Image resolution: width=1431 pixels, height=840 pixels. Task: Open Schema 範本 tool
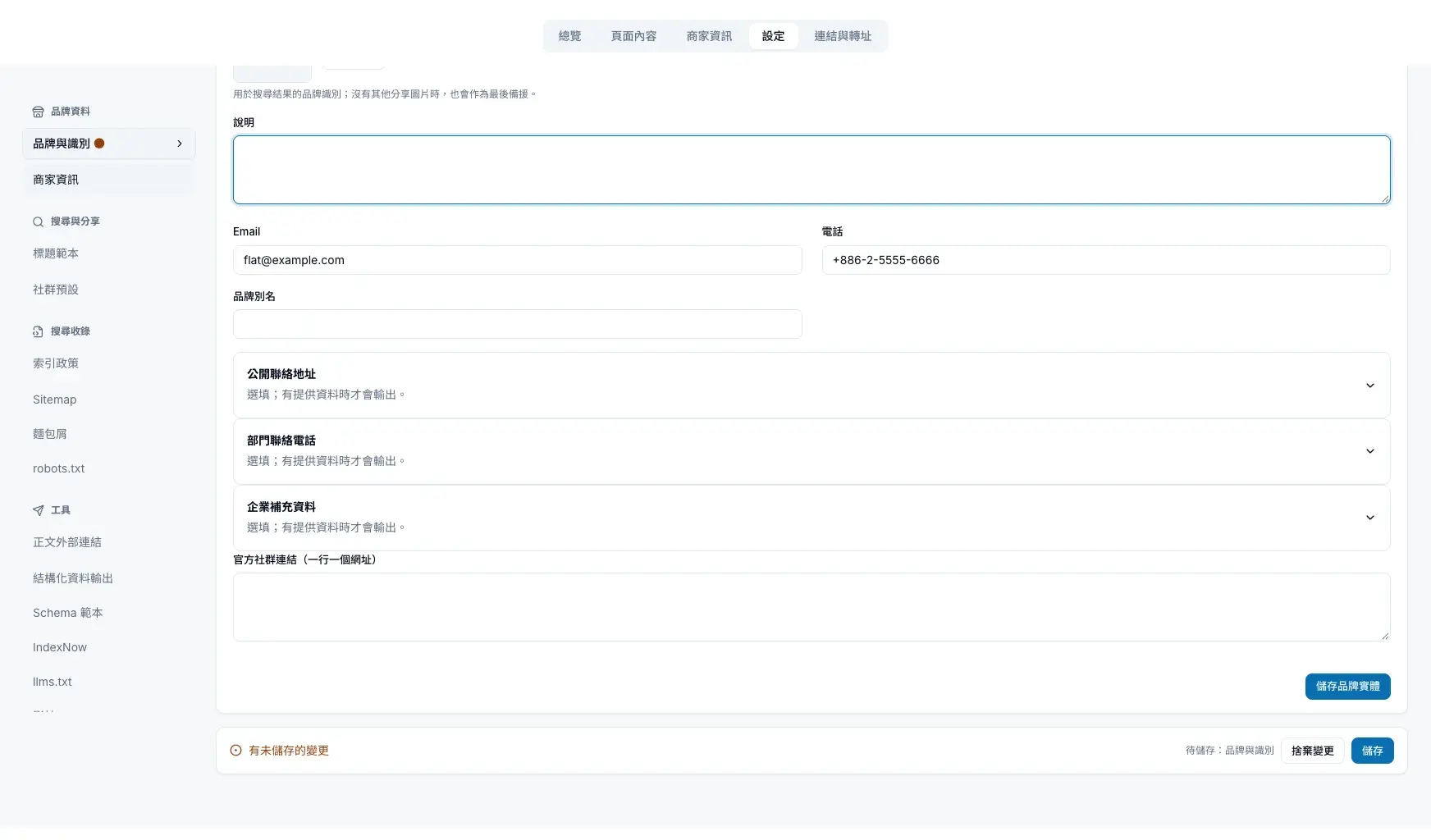coord(108,613)
